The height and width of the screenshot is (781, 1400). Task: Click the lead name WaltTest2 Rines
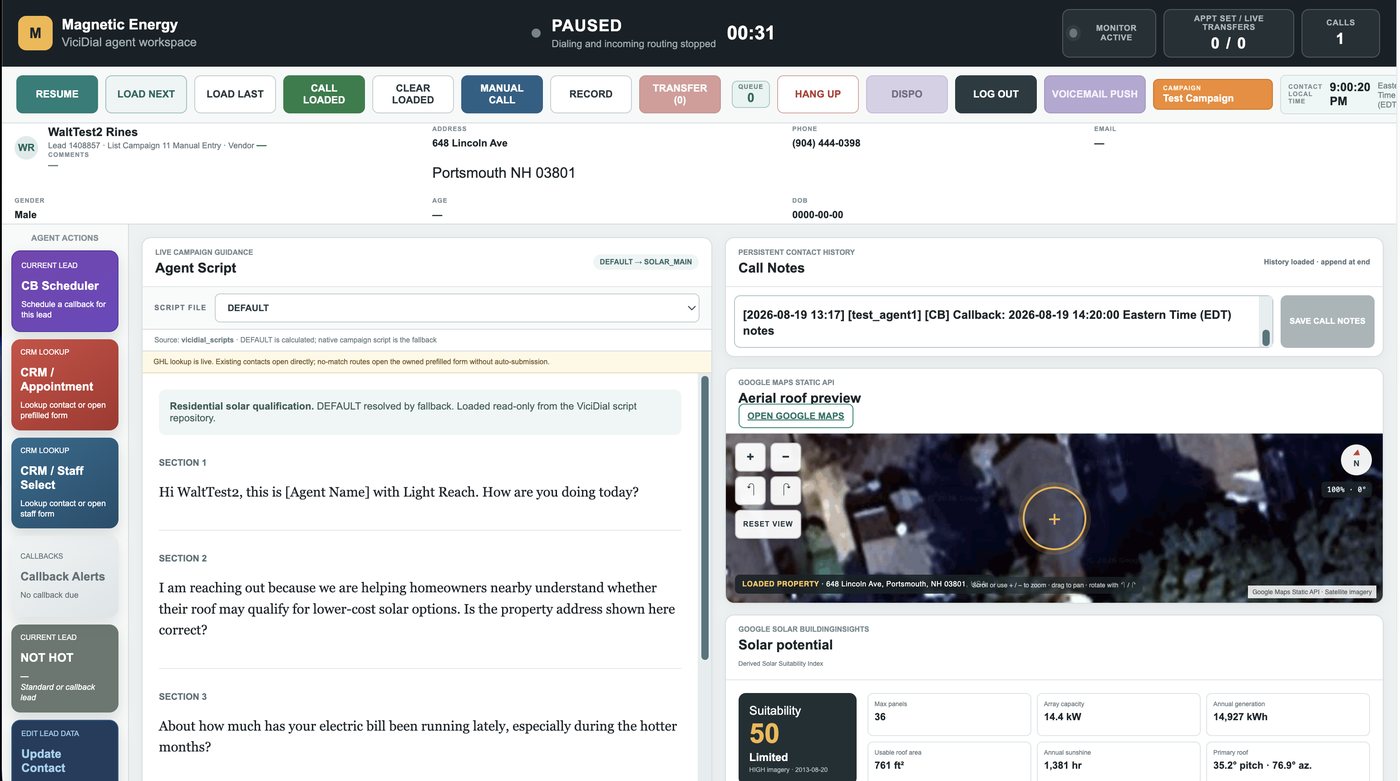click(93, 132)
